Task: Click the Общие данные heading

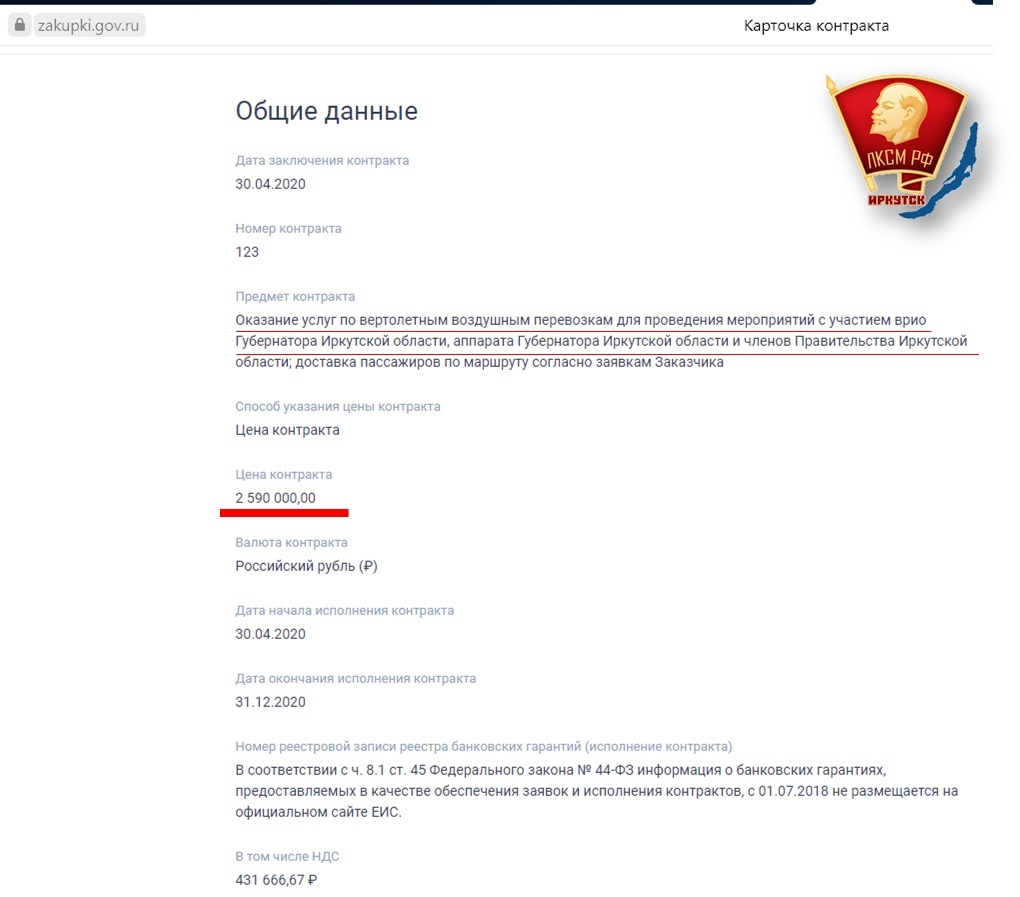Action: [x=327, y=111]
